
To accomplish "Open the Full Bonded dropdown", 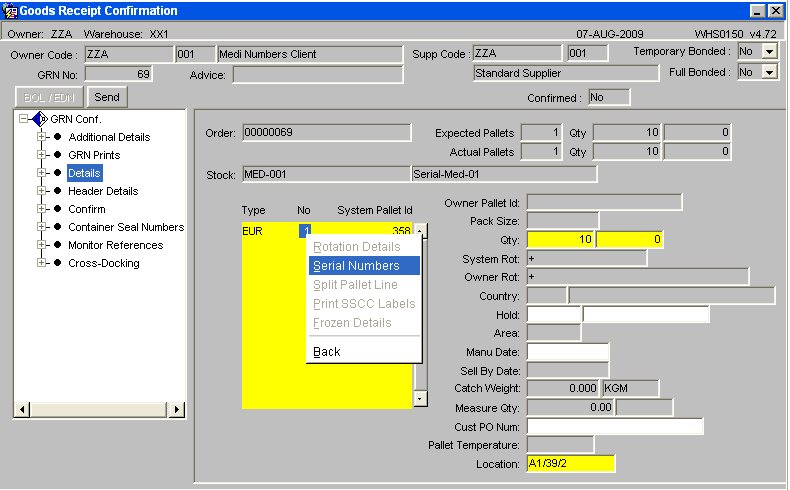I will point(769,73).
